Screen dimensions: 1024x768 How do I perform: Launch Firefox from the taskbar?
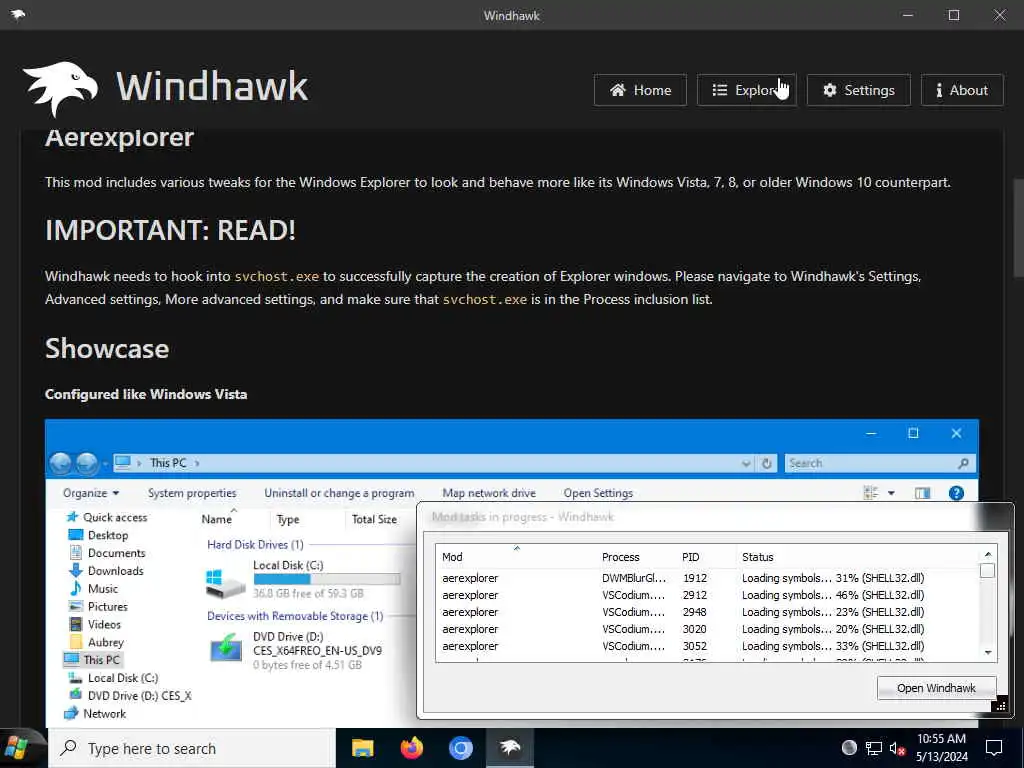(x=411, y=748)
